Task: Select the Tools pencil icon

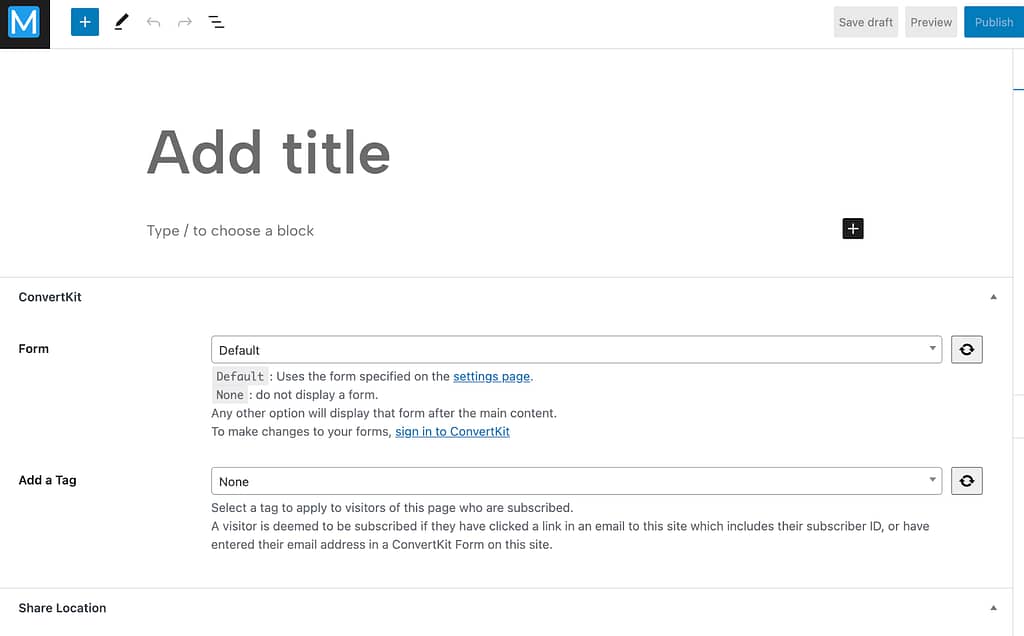Action: click(x=121, y=22)
